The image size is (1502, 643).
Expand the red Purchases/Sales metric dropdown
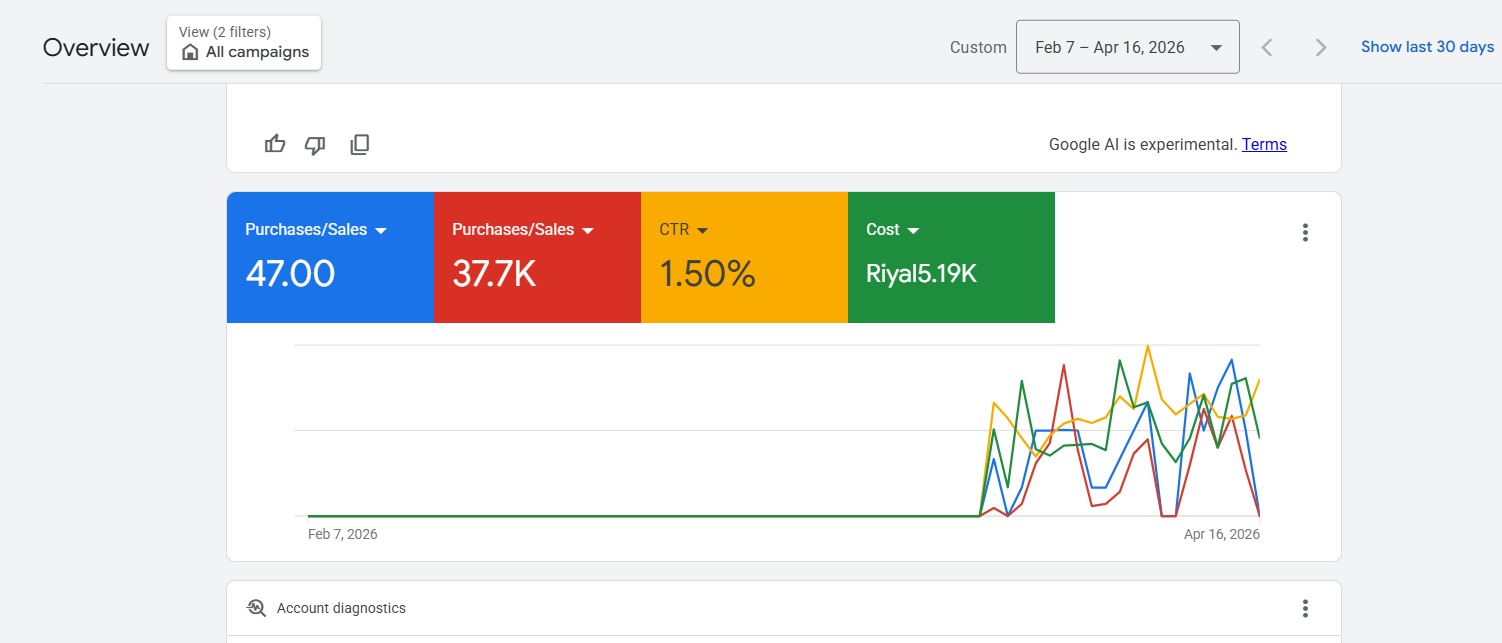pos(587,231)
